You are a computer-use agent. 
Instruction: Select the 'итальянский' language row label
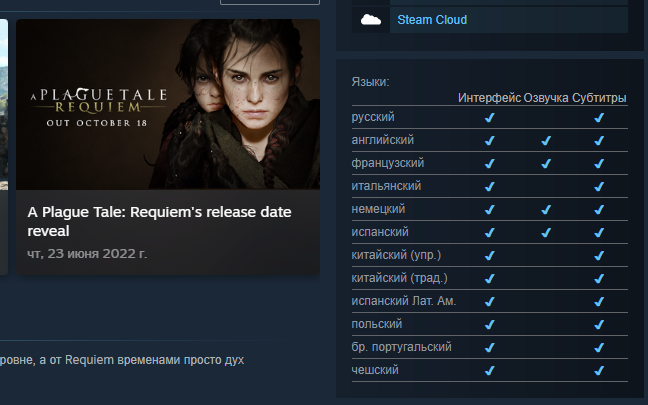tap(386, 186)
